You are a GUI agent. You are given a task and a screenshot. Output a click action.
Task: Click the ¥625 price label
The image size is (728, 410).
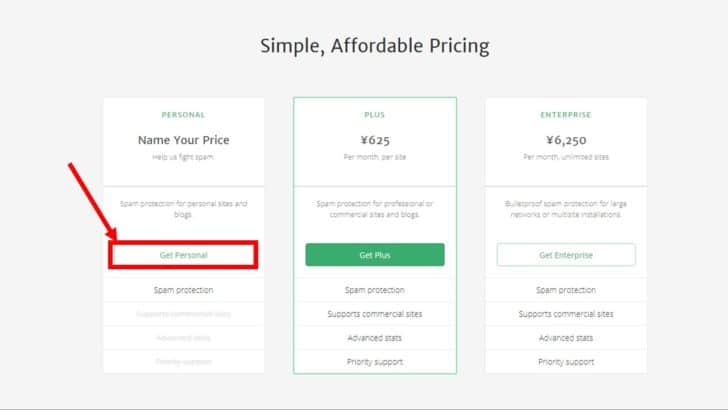point(375,140)
